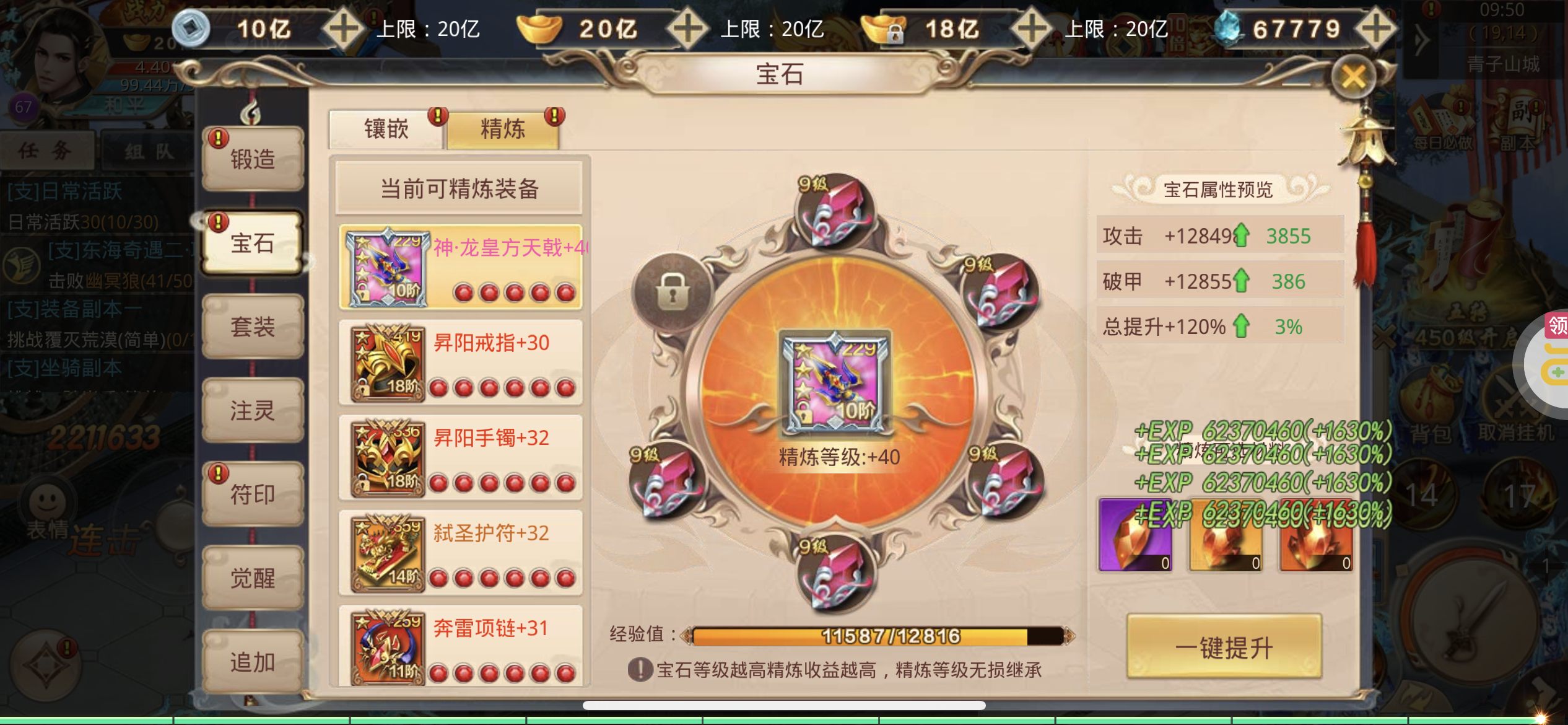Image resolution: width=1568 pixels, height=725 pixels.
Task: Select the top level-9 gem slot
Action: 834,211
